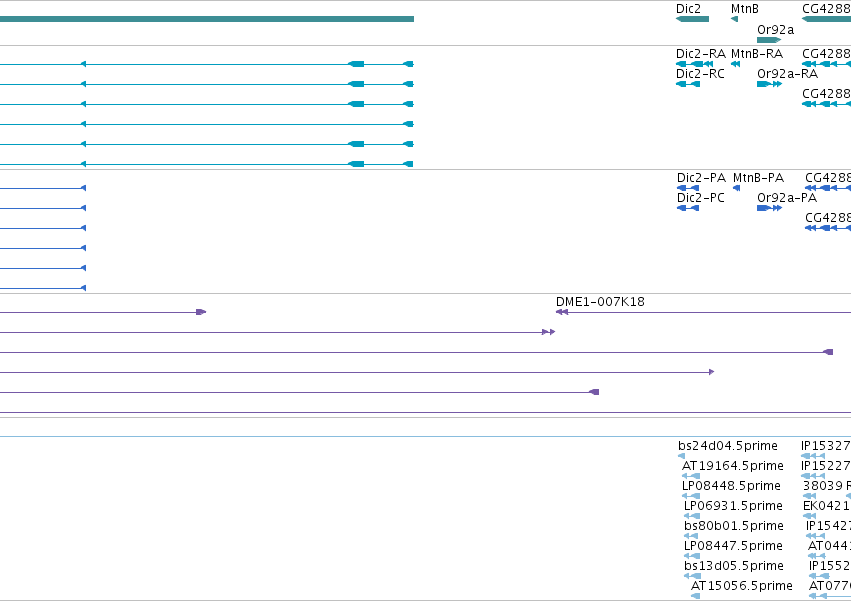Select the Dic2-RC transcript
The height and width of the screenshot is (601, 851).
688,84
